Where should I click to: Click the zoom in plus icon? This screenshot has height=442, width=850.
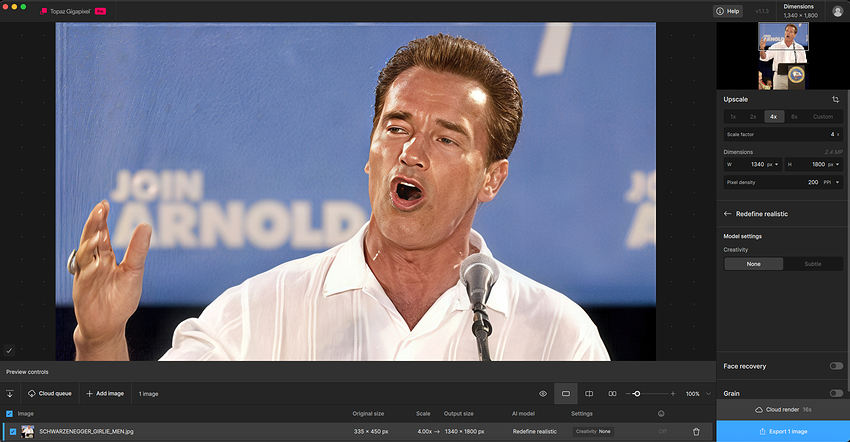click(x=673, y=394)
